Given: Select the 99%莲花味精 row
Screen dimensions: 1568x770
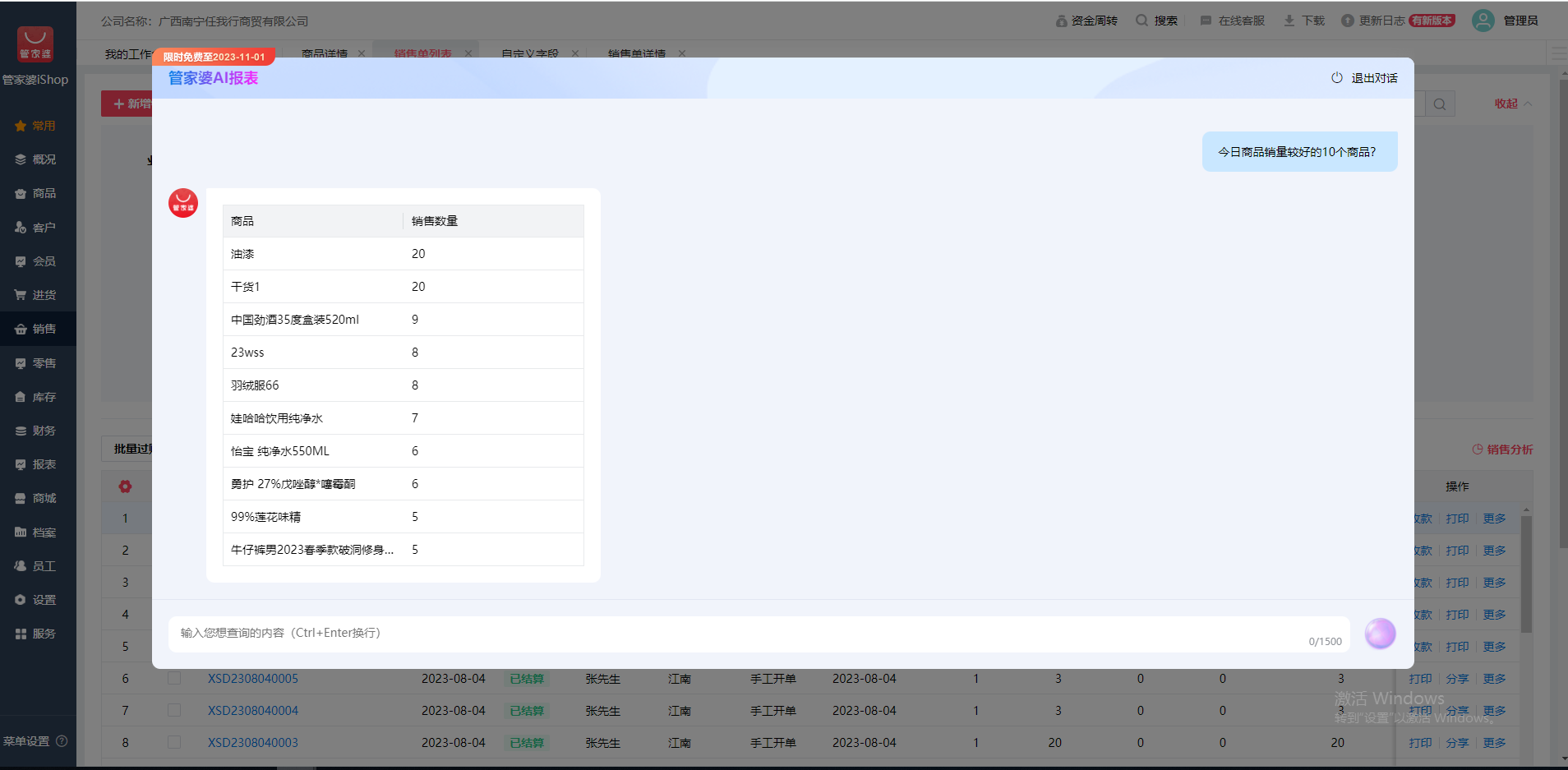Looking at the screenshot, I should pyautogui.click(x=404, y=517).
